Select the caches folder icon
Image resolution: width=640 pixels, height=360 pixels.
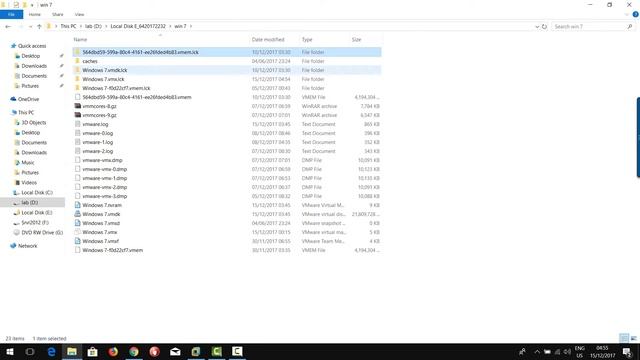[x=78, y=61]
